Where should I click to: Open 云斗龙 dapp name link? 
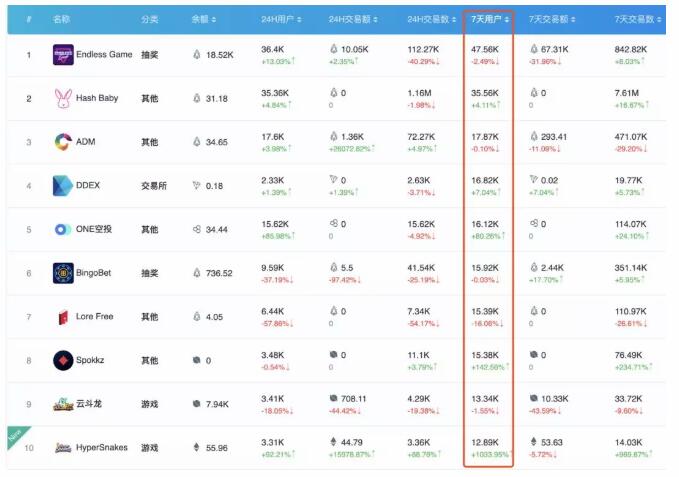pyautogui.click(x=89, y=403)
